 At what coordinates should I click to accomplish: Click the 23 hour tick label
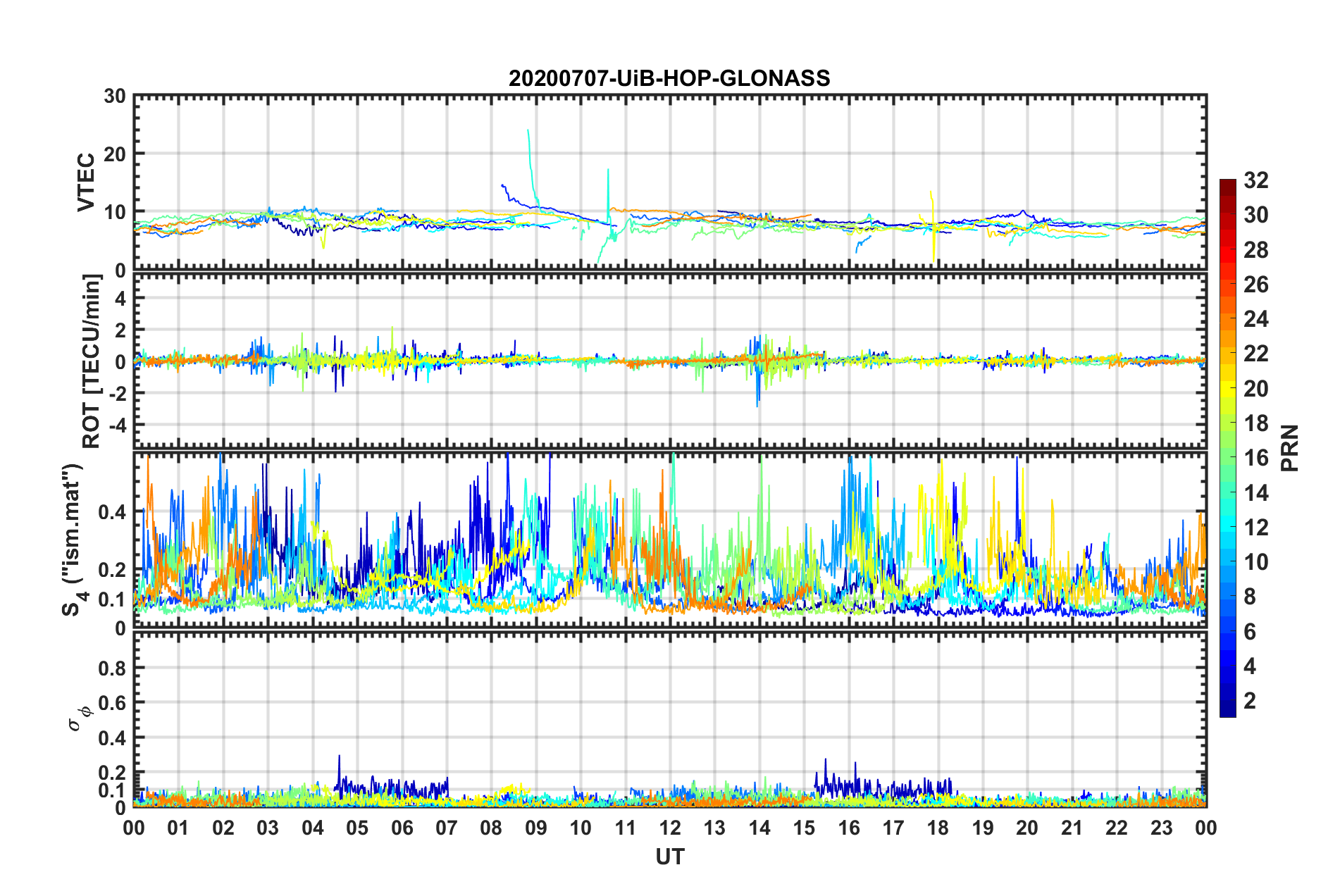(1161, 828)
